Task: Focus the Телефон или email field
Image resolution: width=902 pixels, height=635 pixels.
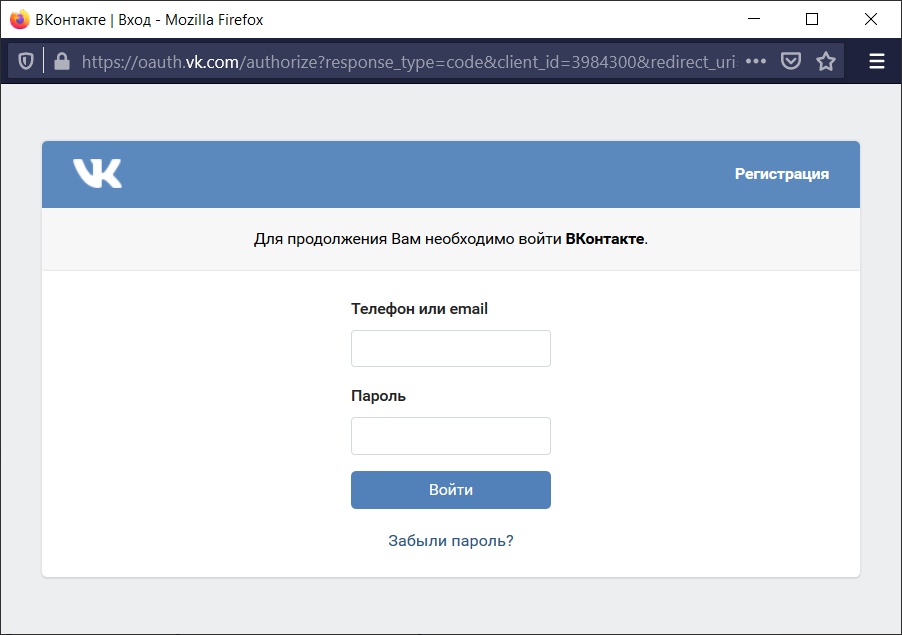Action: click(450, 348)
